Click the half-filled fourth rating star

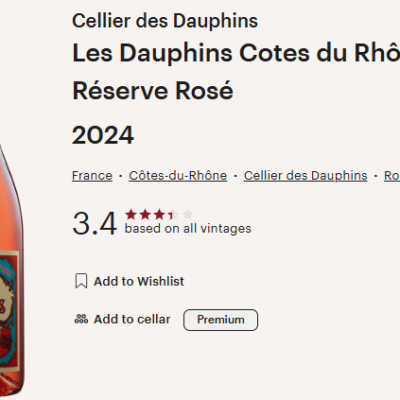coord(173,214)
